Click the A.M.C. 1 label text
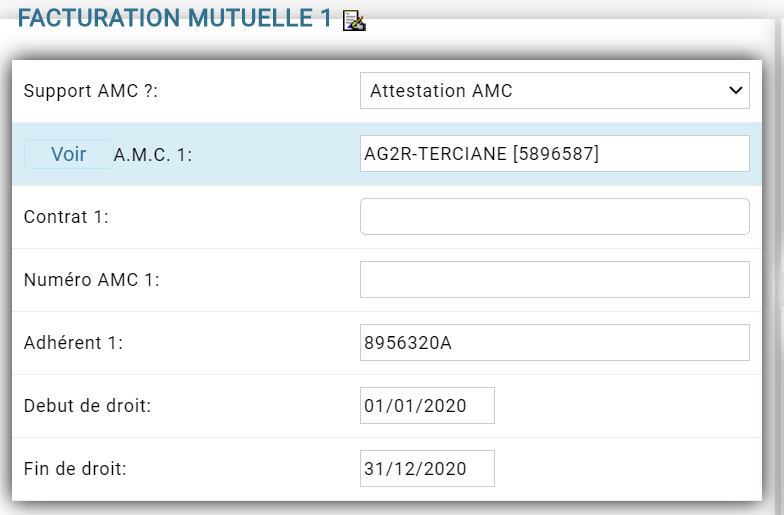784x515 pixels. tap(153, 154)
